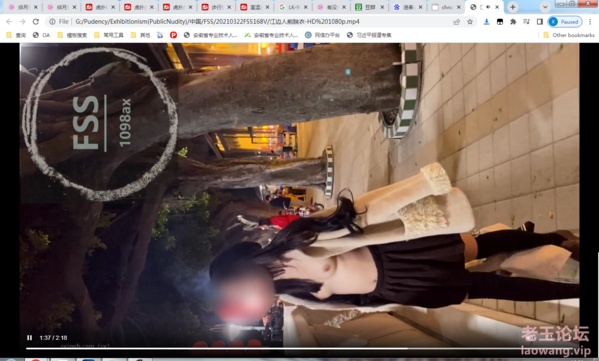Open Chrome's three-dot menu

(x=590, y=22)
